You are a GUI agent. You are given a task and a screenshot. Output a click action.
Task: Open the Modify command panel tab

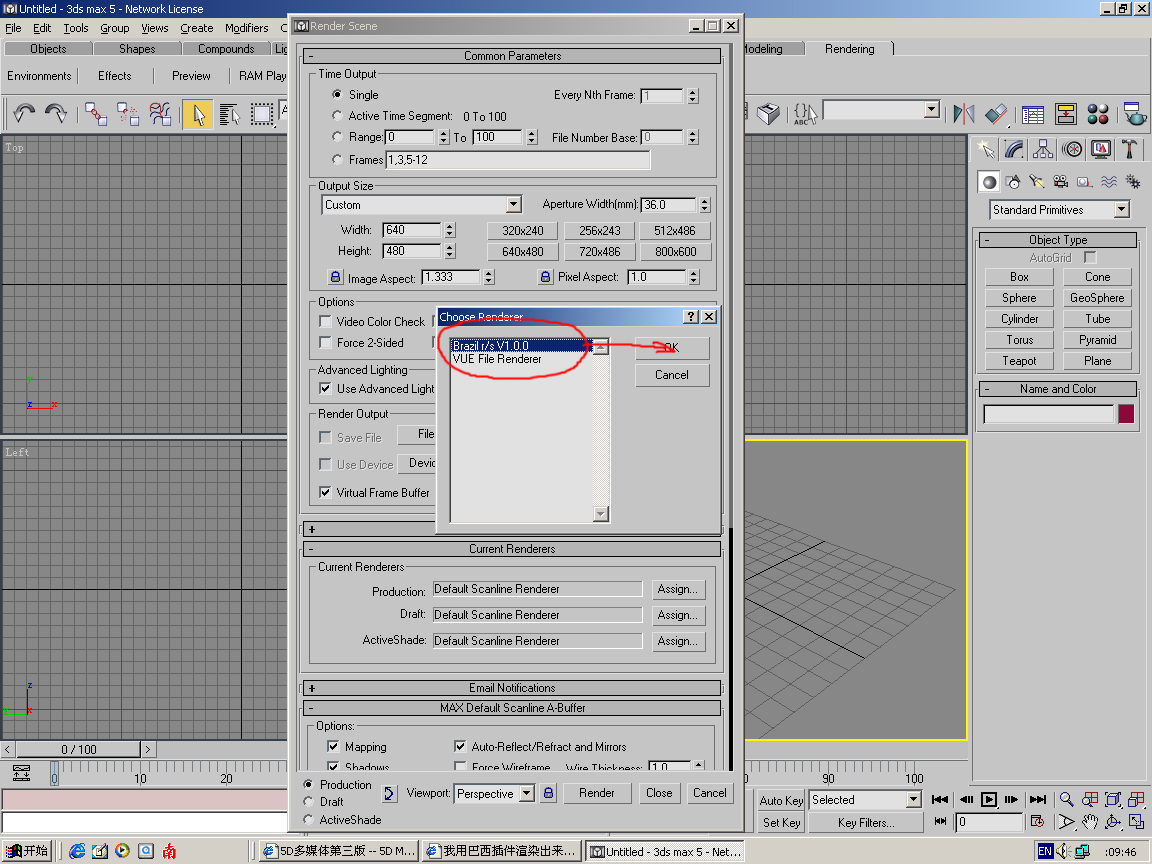1015,150
